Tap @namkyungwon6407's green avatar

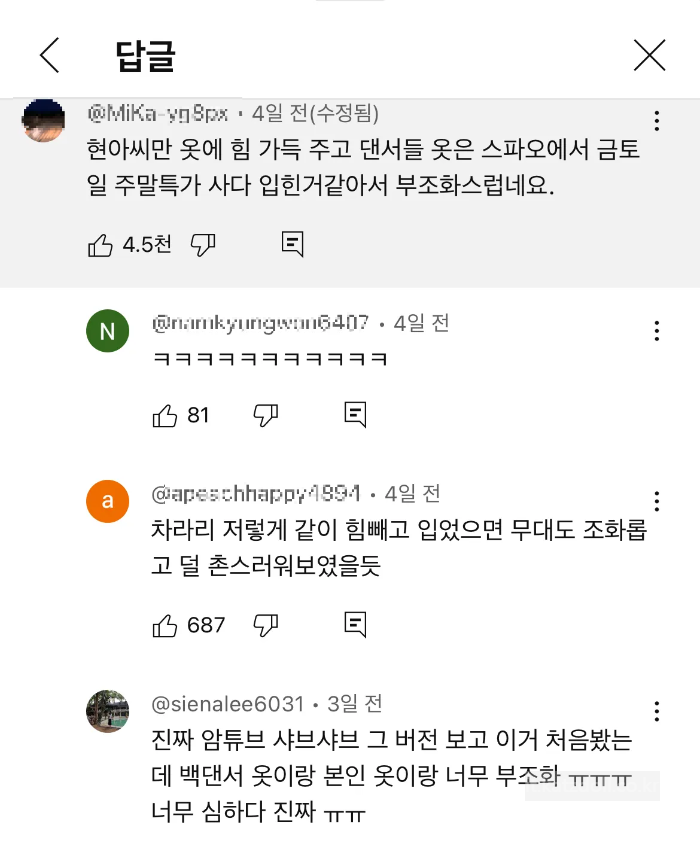(x=108, y=331)
